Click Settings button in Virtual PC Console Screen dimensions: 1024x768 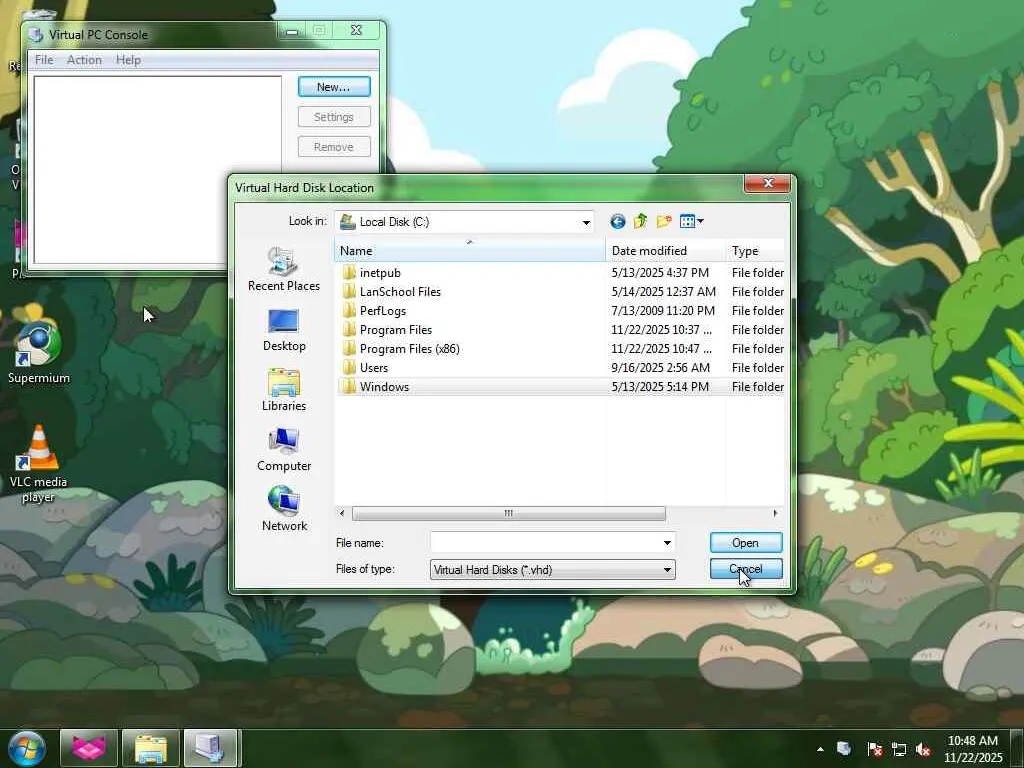point(334,117)
